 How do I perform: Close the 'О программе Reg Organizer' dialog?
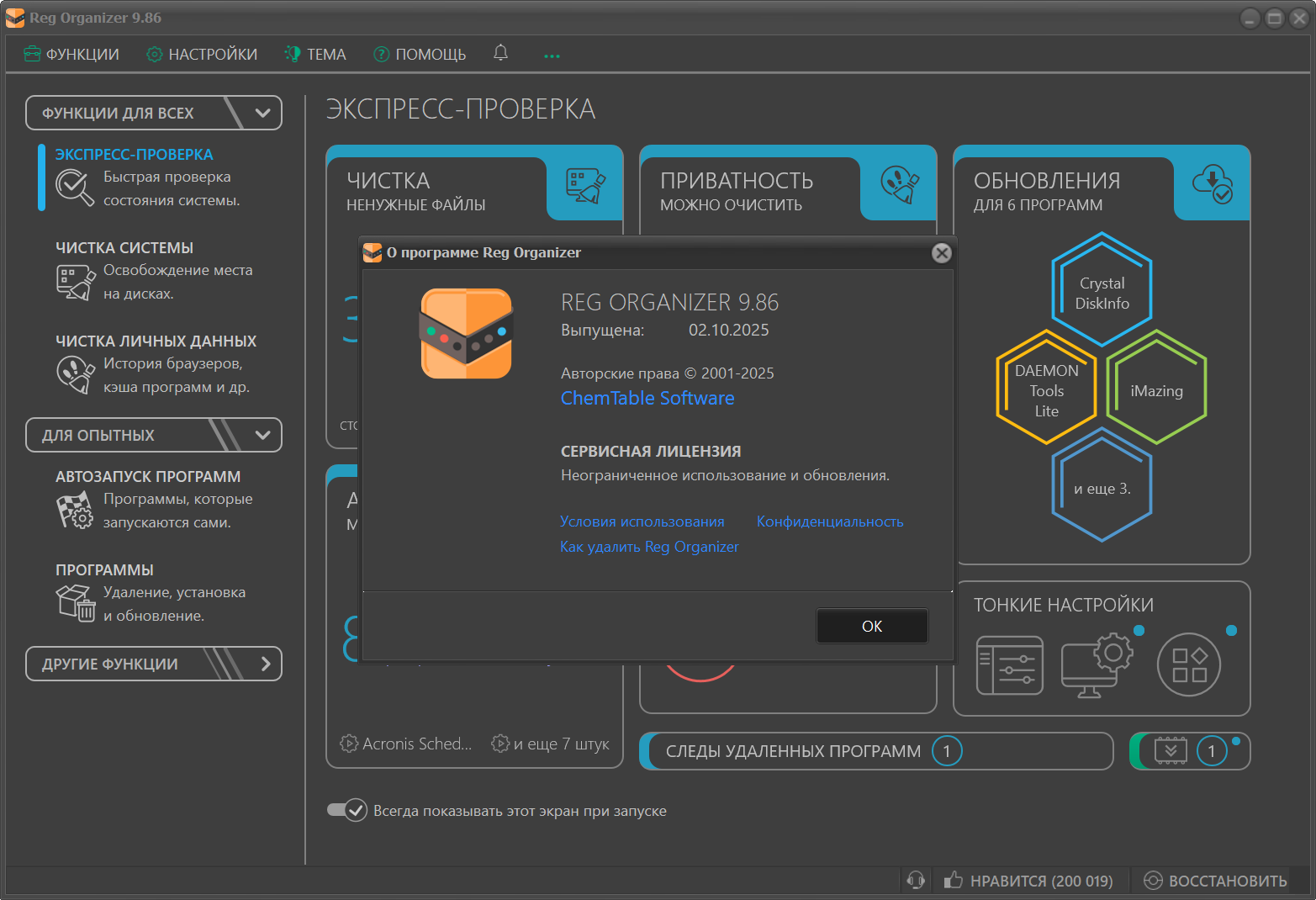pyautogui.click(x=942, y=252)
